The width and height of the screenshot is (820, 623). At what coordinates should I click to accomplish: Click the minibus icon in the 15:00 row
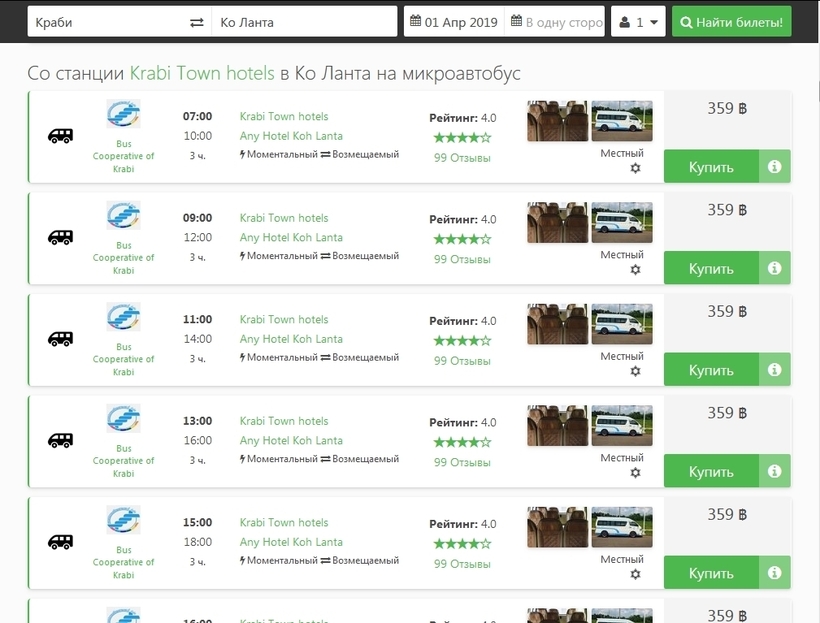pyautogui.click(x=61, y=542)
